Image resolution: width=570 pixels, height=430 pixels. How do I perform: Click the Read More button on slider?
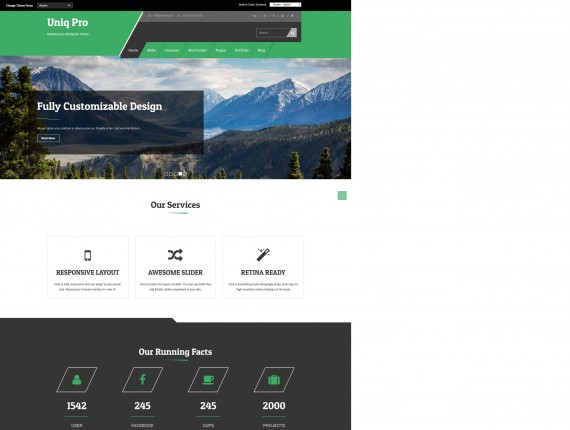tap(48, 138)
